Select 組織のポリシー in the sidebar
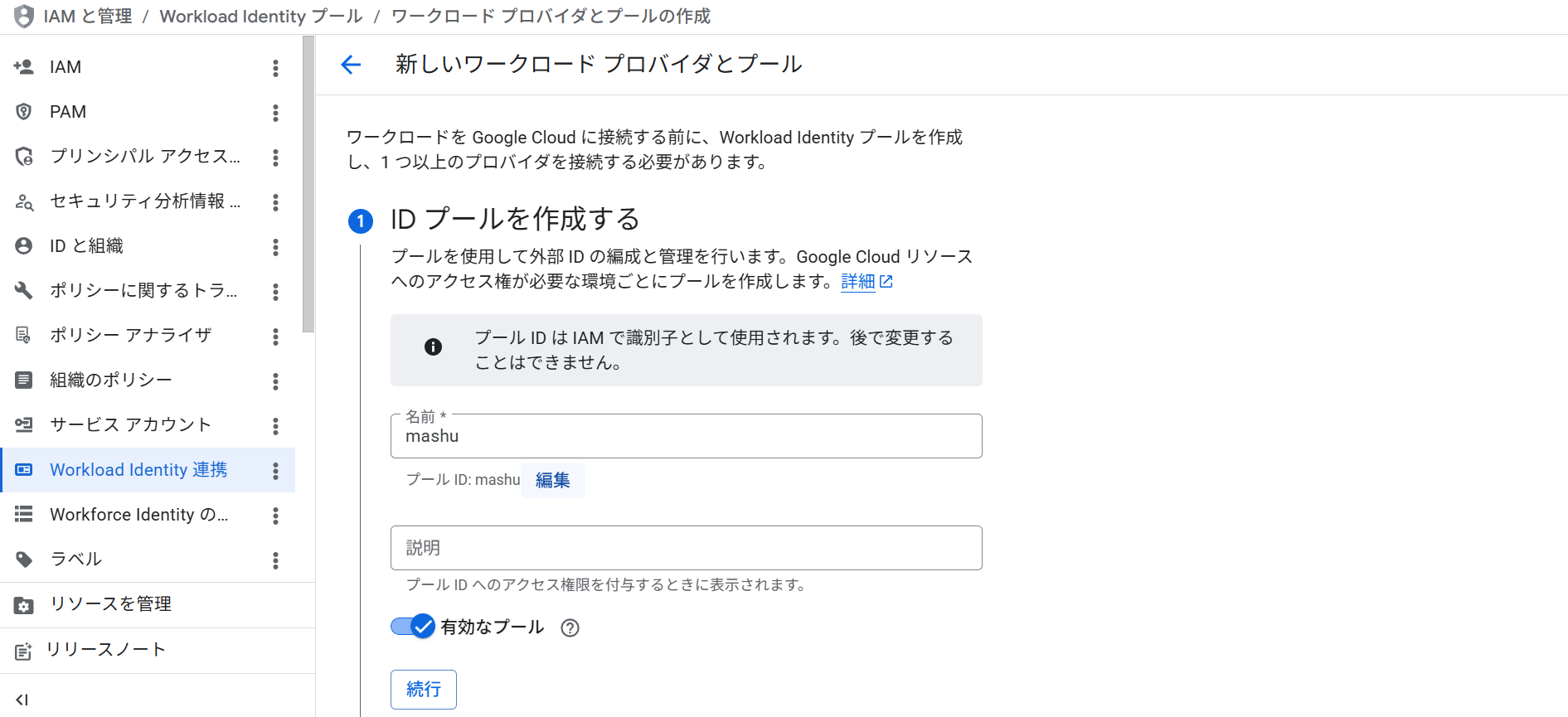The height and width of the screenshot is (717, 1568). pyautogui.click(x=148, y=380)
